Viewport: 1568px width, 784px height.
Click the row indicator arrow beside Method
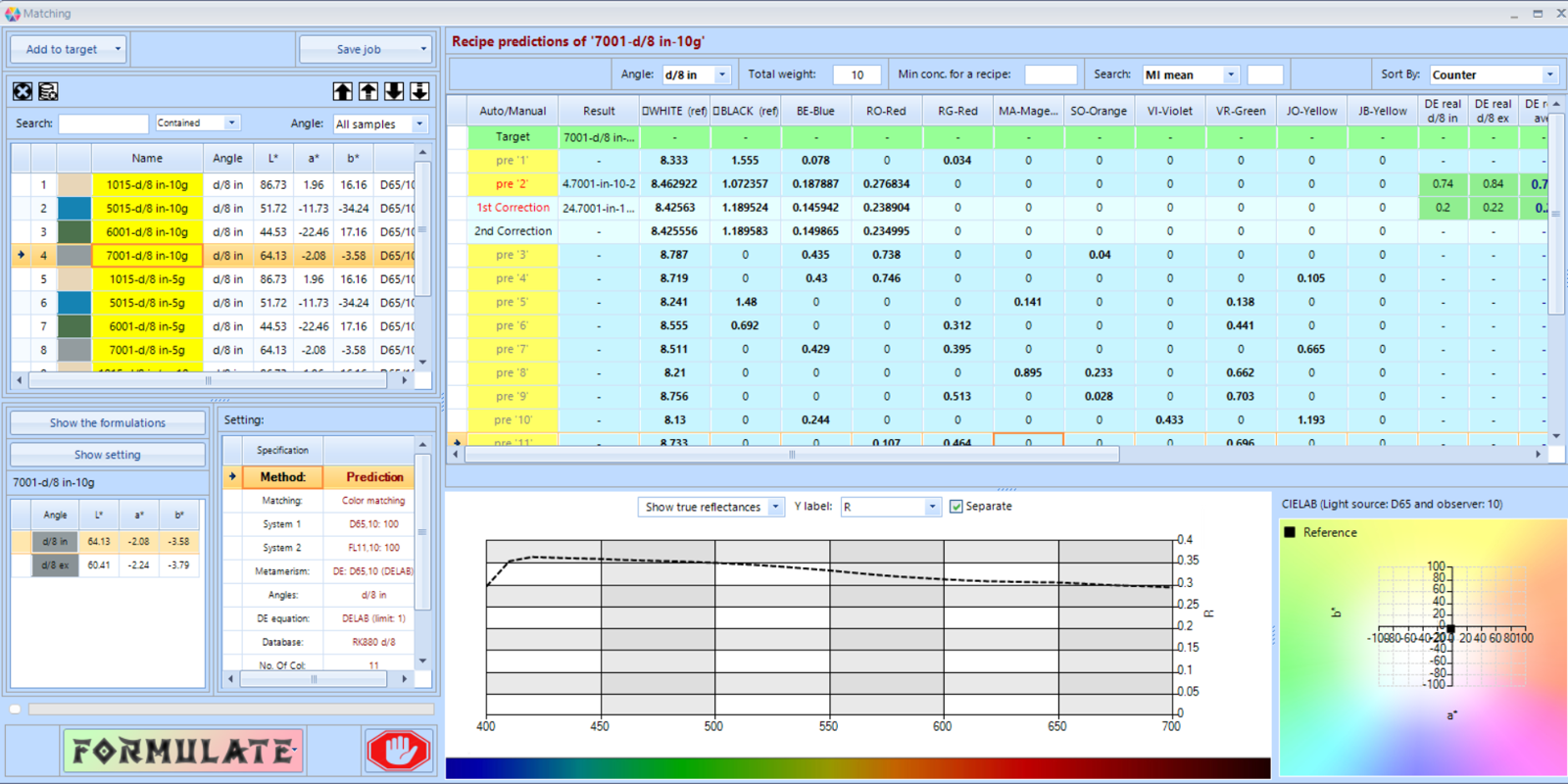232,476
